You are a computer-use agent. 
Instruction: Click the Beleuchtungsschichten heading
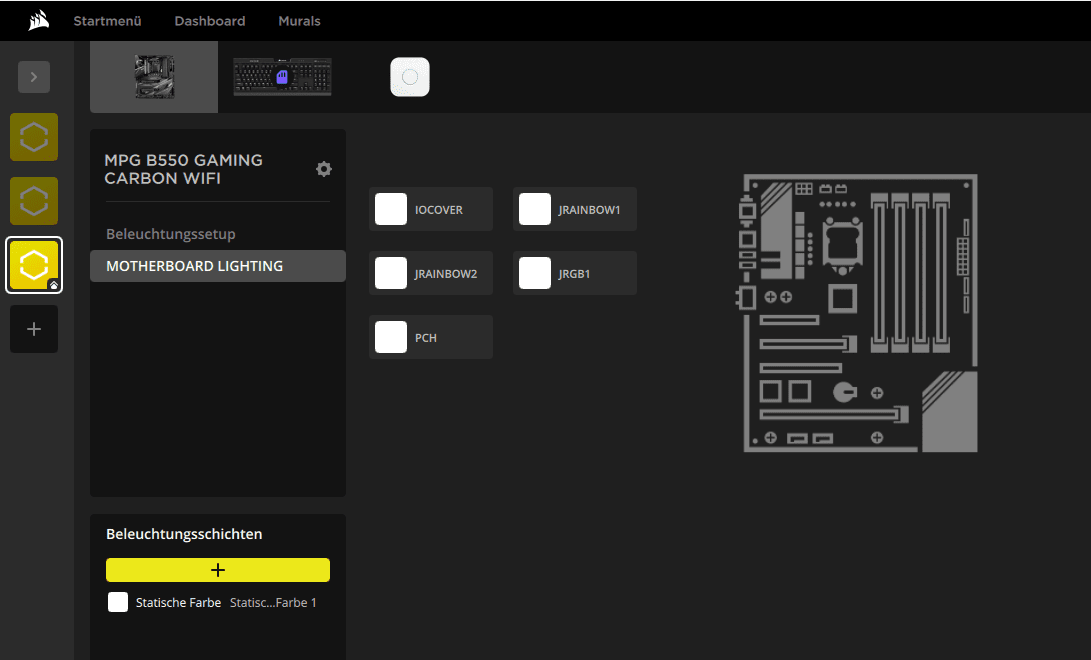(x=184, y=534)
